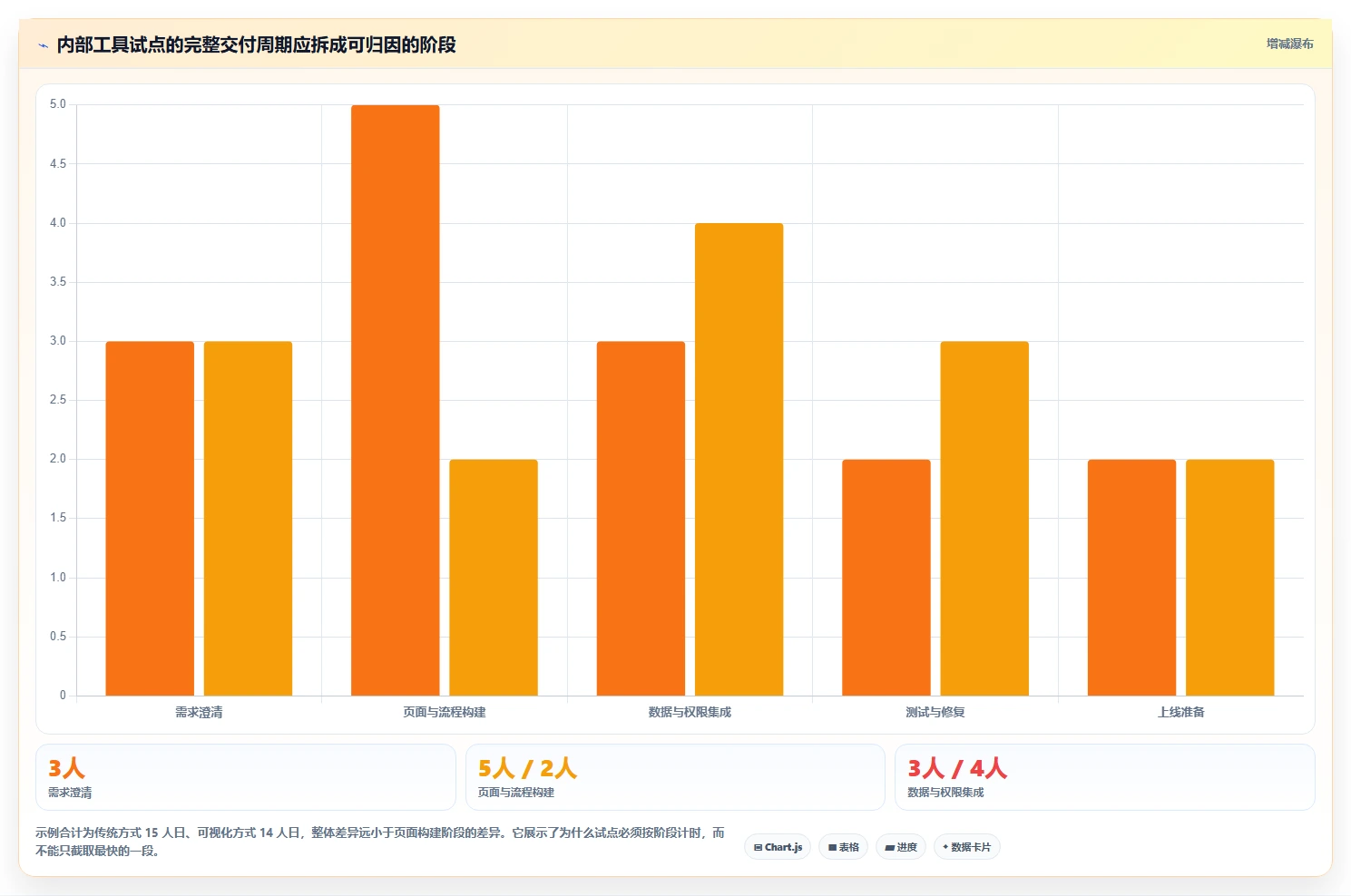This screenshot has height=896, width=1351.
Task: Click the dark orange 数据与权限集成 bar
Action: tap(641, 519)
